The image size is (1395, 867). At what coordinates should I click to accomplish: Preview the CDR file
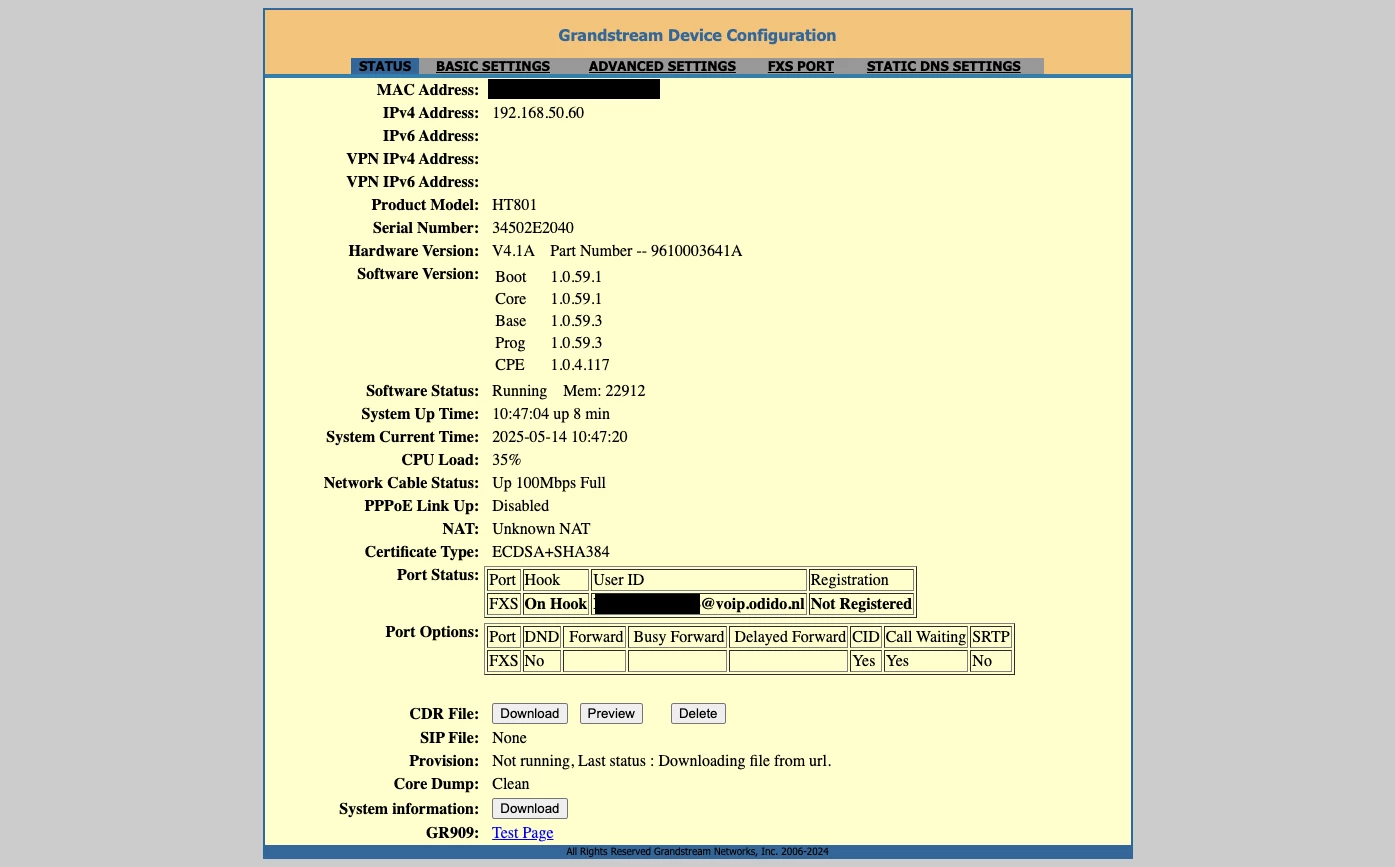[611, 713]
